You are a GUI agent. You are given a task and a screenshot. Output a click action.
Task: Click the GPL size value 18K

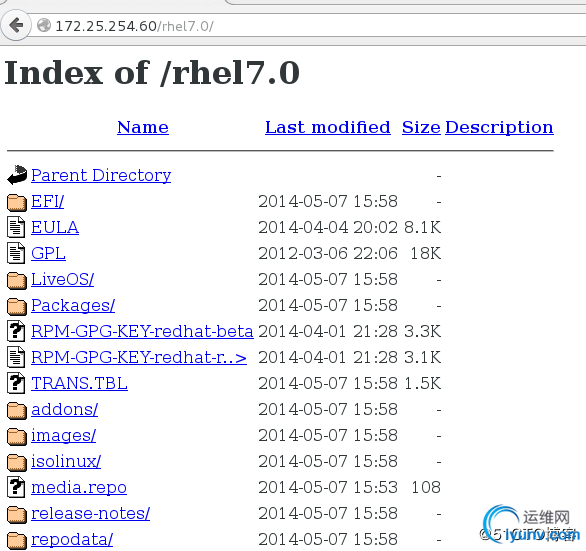426,253
